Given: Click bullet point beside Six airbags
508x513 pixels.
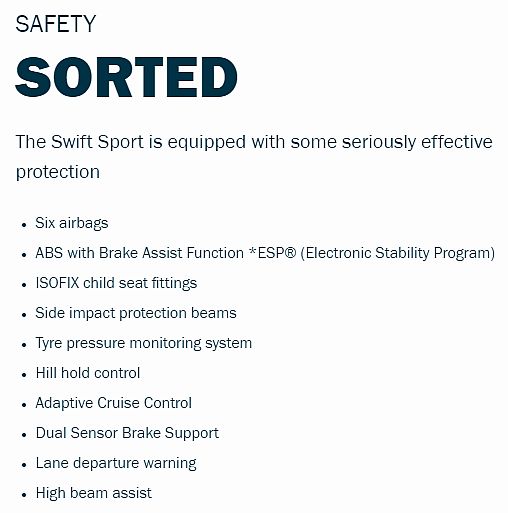Looking at the screenshot, I should [x=24, y=225].
